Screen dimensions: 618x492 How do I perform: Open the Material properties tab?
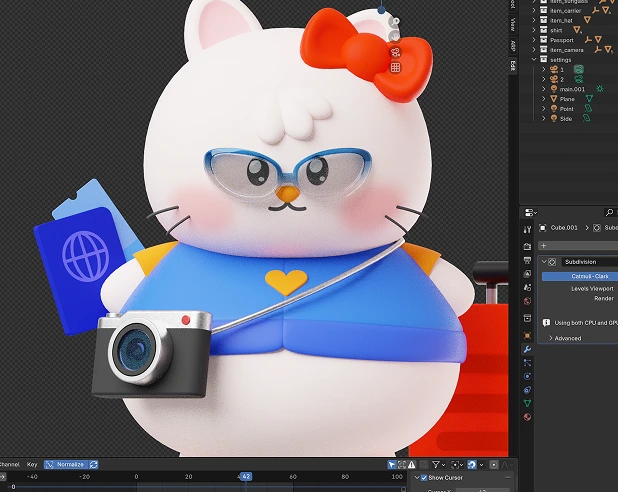[x=527, y=417]
